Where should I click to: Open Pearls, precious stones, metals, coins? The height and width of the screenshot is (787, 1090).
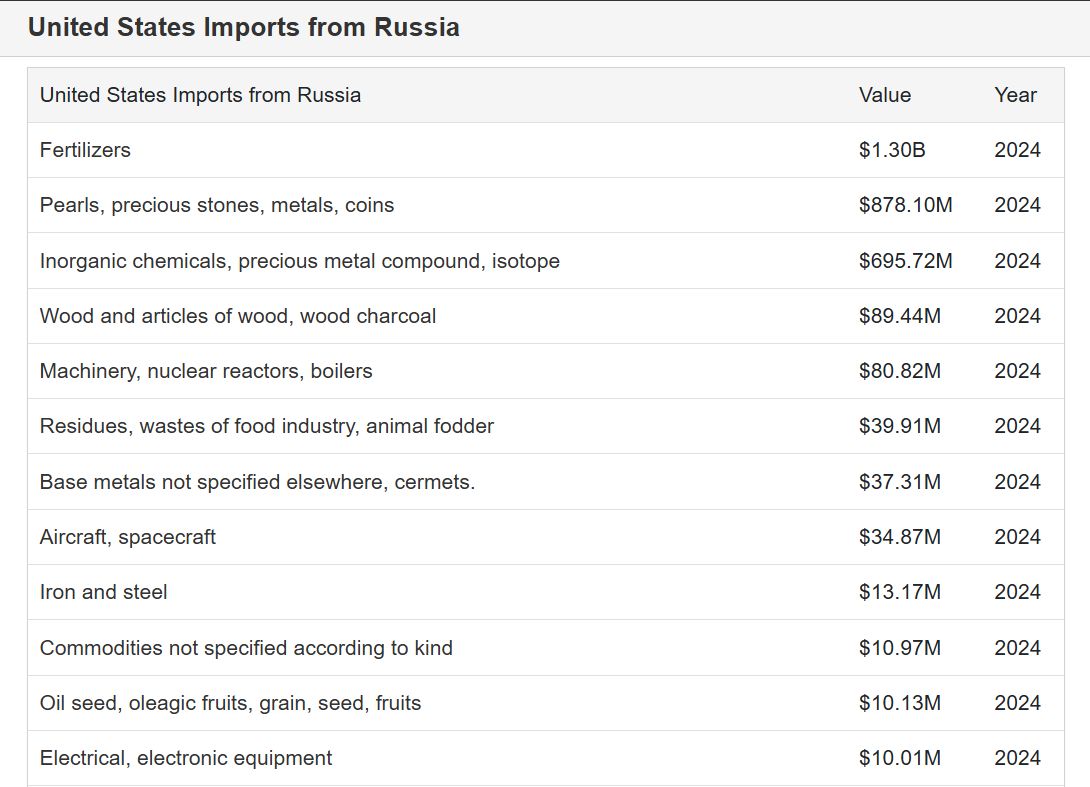click(217, 205)
